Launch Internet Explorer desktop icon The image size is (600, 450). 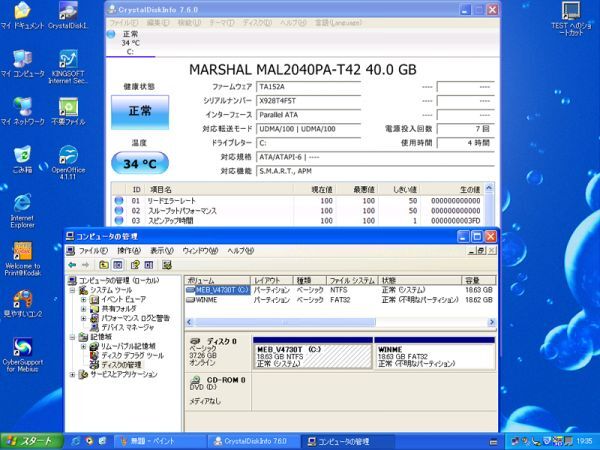click(22, 210)
